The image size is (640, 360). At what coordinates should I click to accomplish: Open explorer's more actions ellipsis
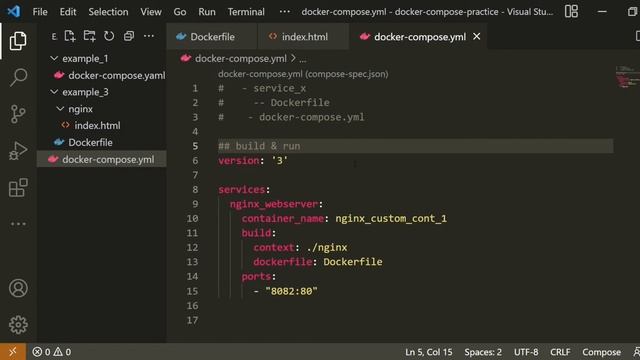coord(149,36)
